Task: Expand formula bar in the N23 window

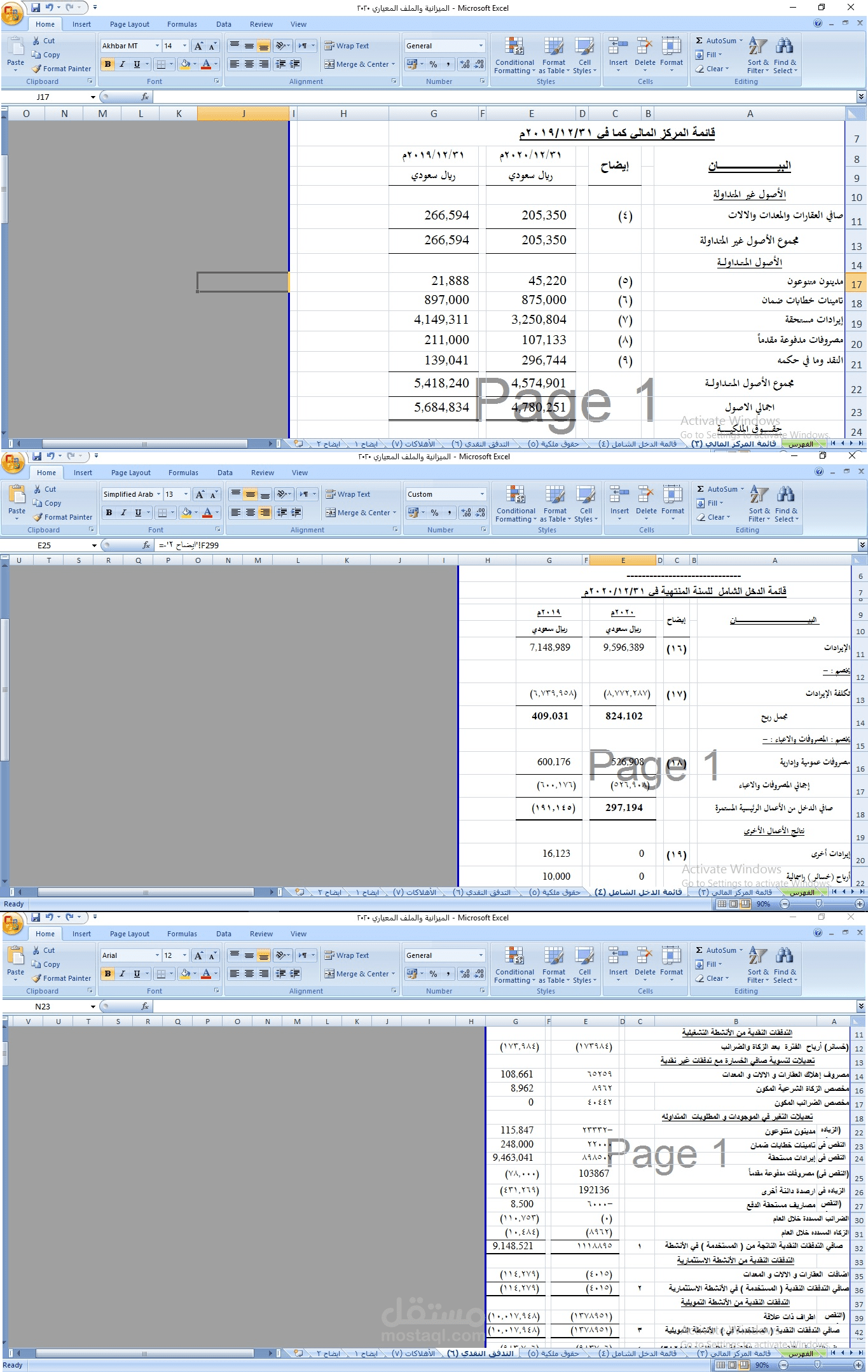Action: (x=861, y=1006)
